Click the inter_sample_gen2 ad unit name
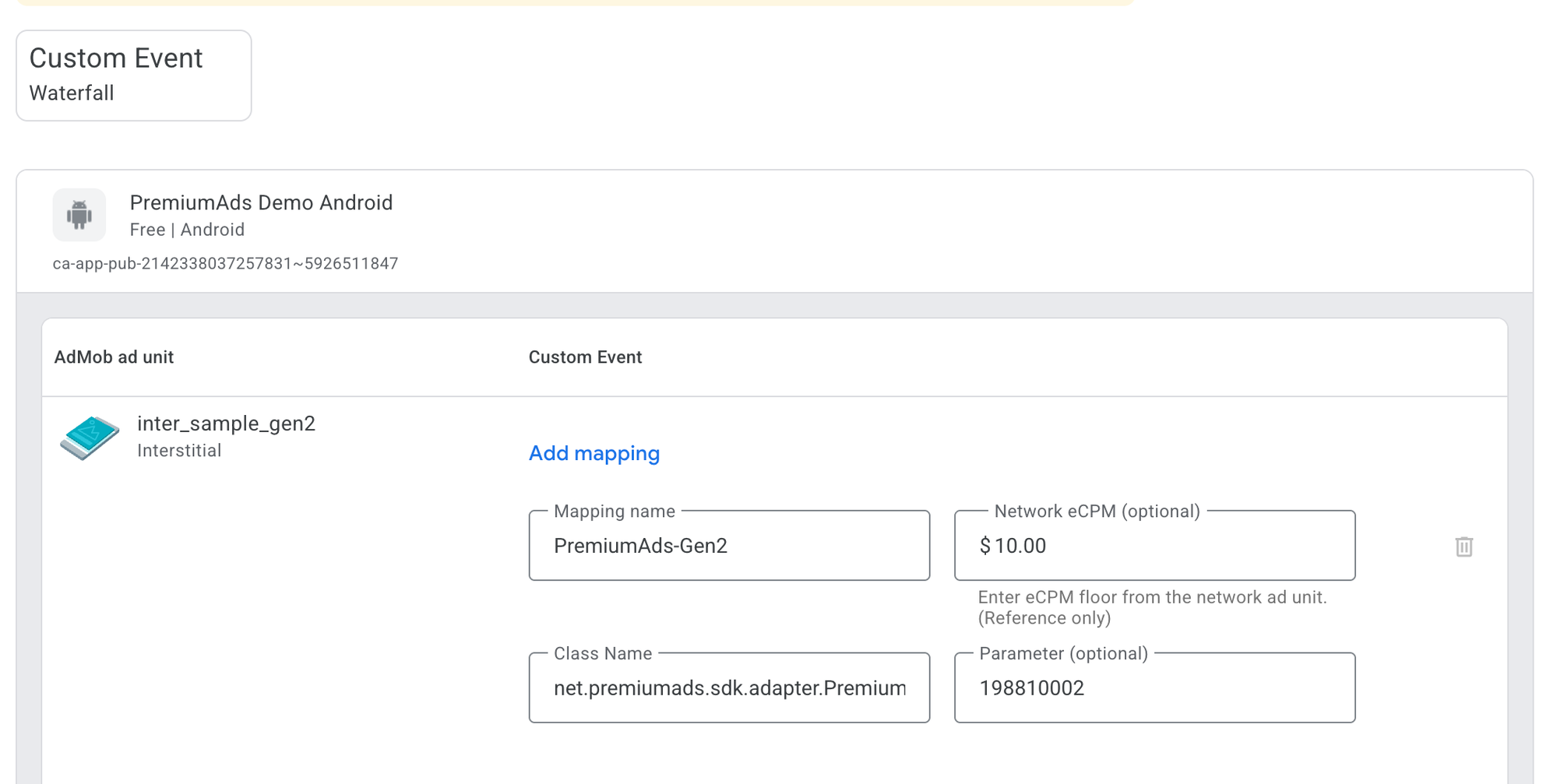The width and height of the screenshot is (1557, 784). [x=226, y=424]
